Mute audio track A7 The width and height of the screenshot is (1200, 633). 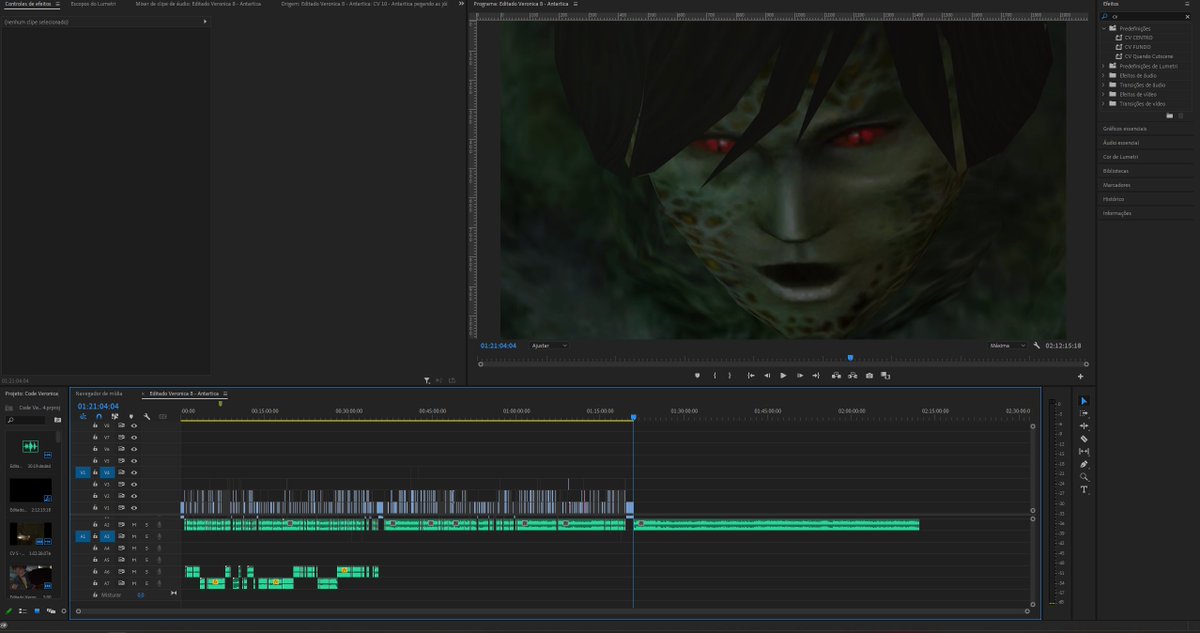click(134, 583)
